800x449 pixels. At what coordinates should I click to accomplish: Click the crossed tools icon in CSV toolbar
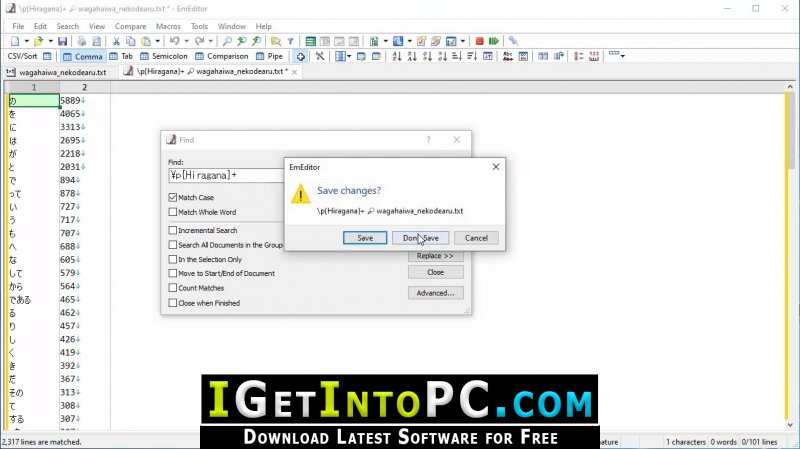coord(320,56)
